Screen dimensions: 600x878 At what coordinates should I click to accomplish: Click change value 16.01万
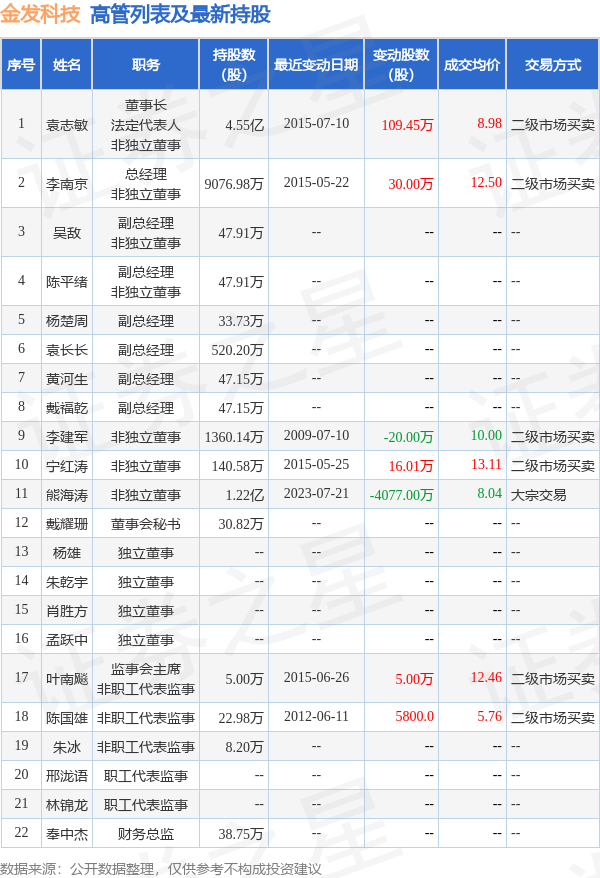tap(411, 466)
